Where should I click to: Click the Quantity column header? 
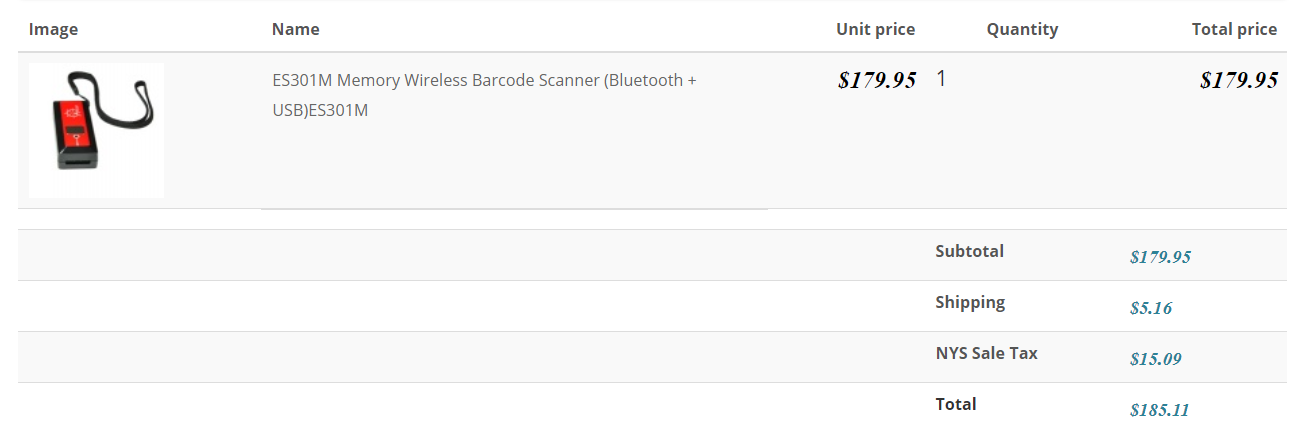pyautogui.click(x=1022, y=29)
